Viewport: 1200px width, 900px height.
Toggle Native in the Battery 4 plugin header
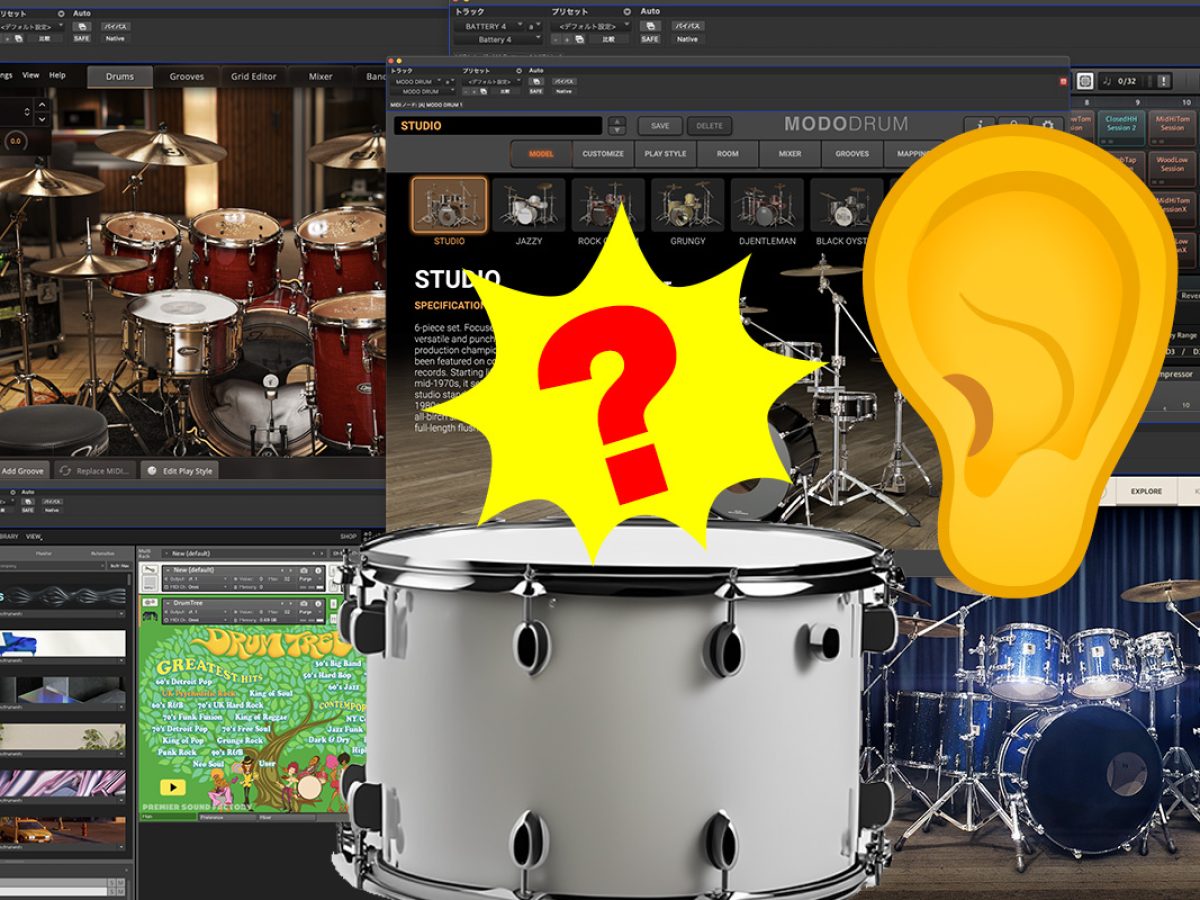click(x=687, y=39)
